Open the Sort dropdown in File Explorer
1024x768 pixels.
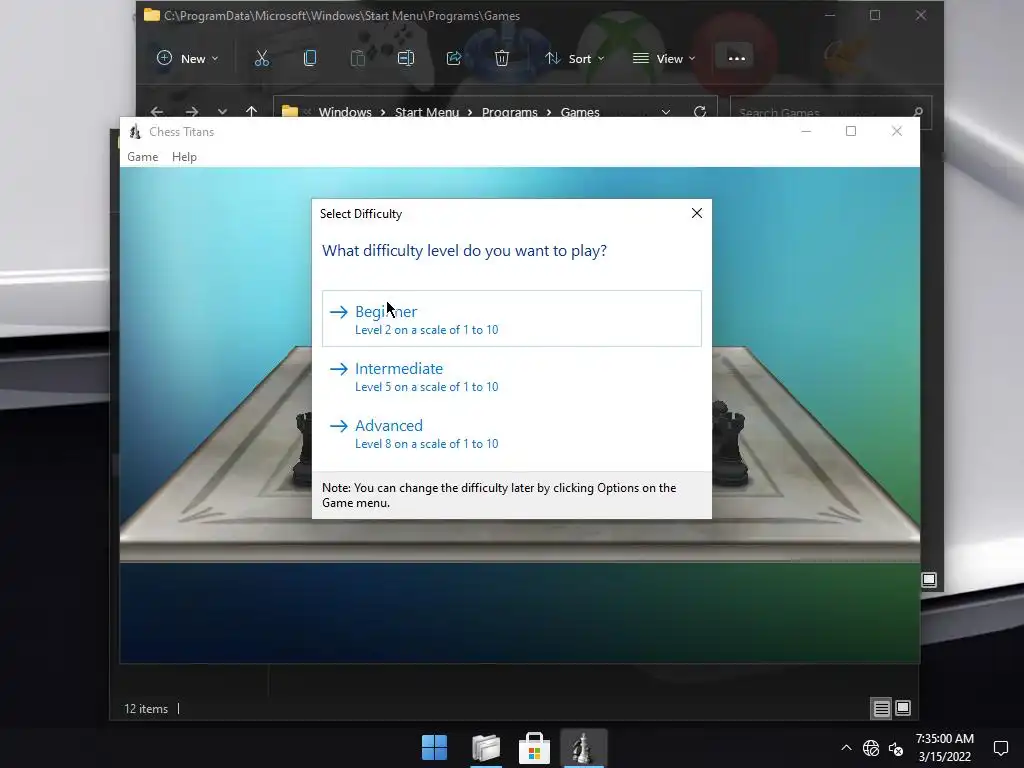coord(575,58)
